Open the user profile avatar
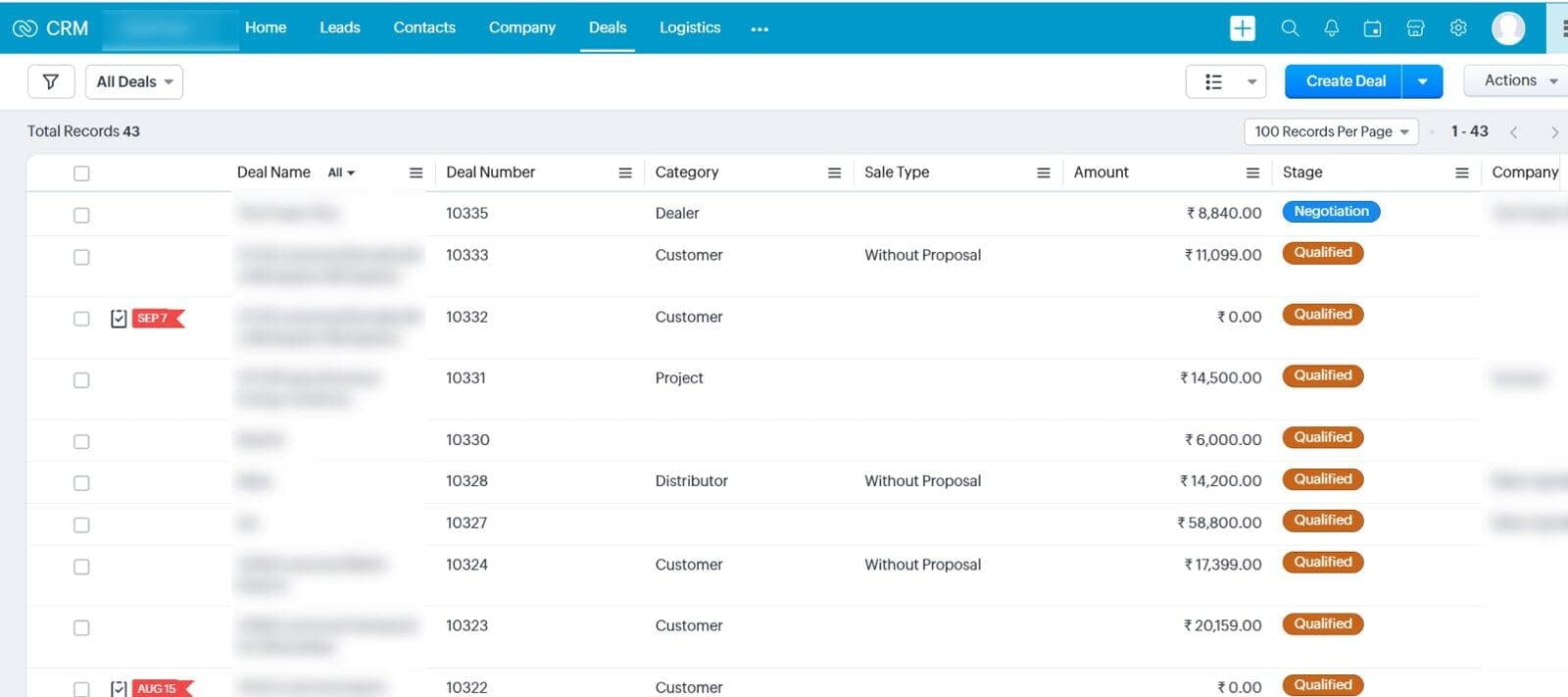The width and height of the screenshot is (1568, 697). click(1508, 28)
